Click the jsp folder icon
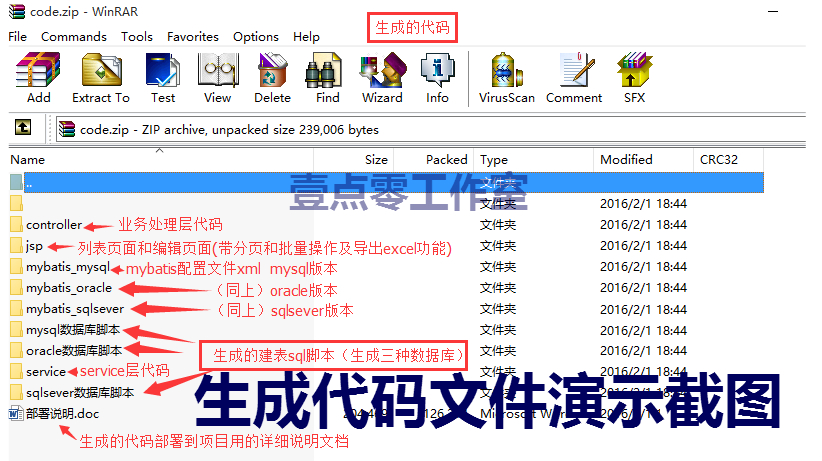This screenshot has height=461, width=822. (16, 245)
